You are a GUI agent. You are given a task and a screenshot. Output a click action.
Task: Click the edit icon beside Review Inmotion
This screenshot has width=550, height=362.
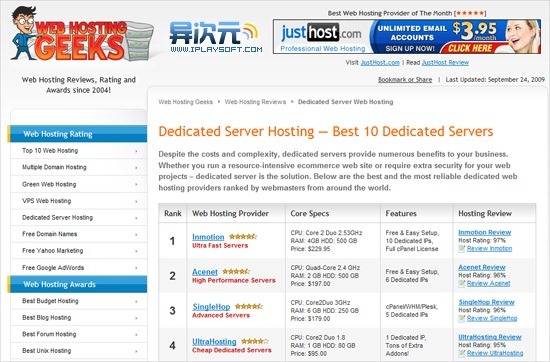(462, 249)
